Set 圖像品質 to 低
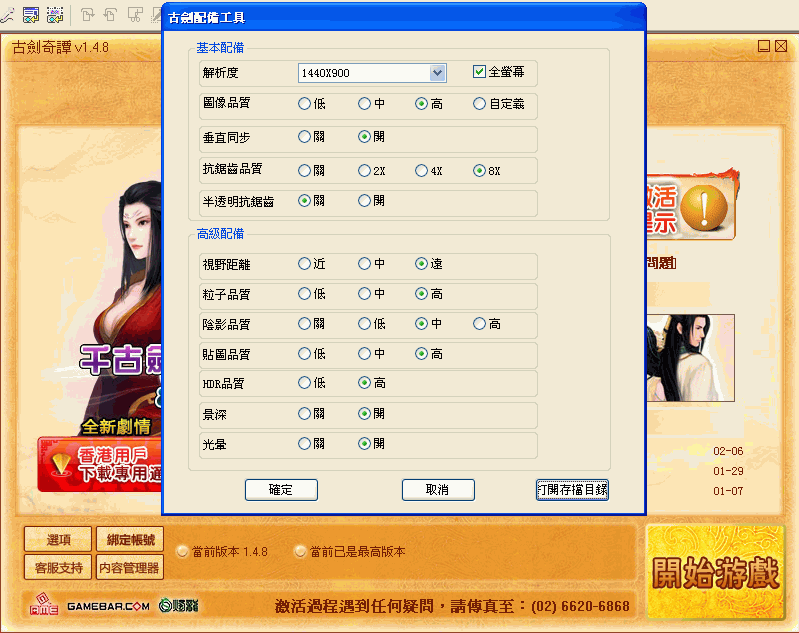Screen dimensions: 799x633 pyautogui.click(x=304, y=104)
